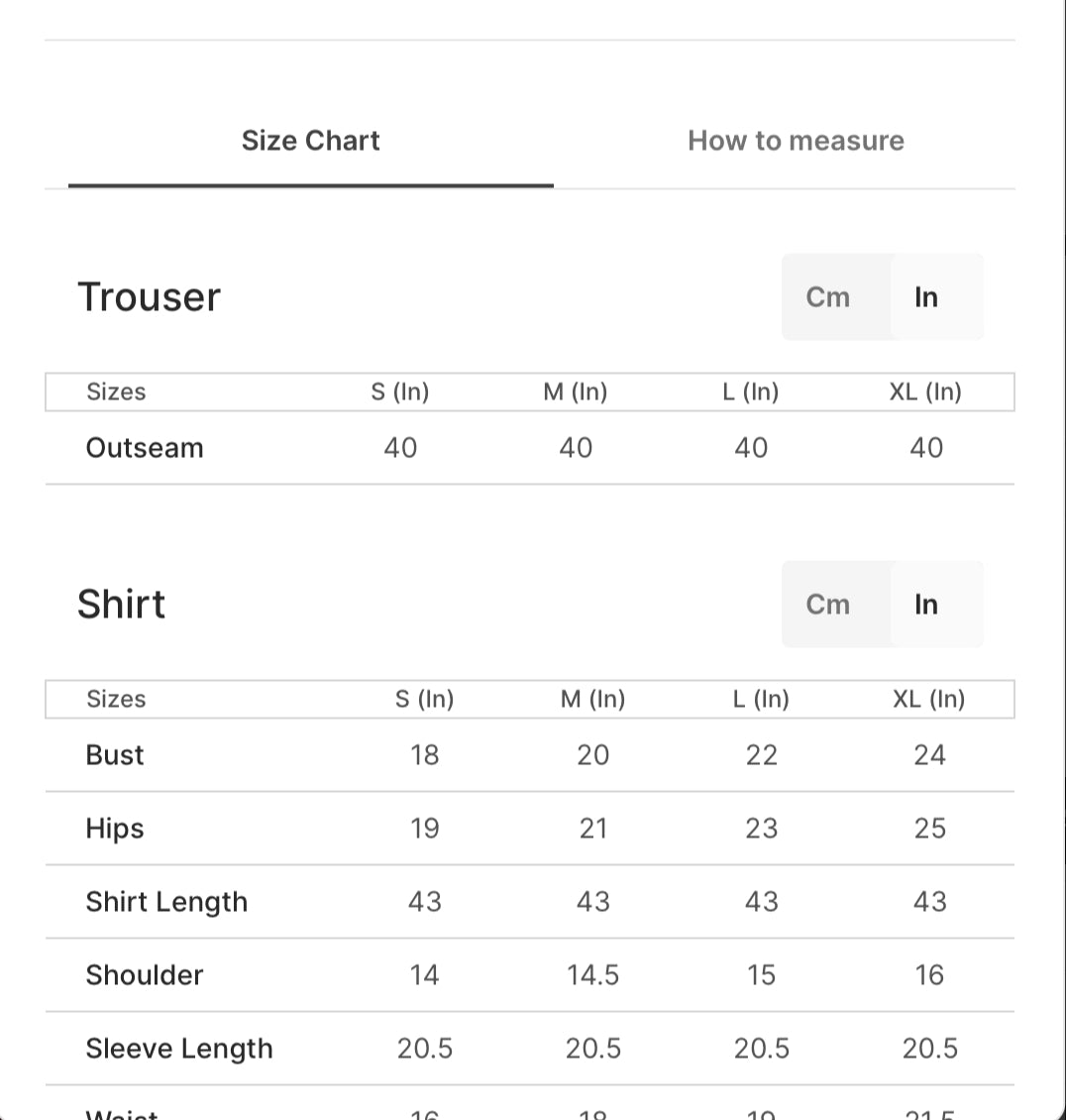Click the Bust XL value 24
Image resolution: width=1066 pixels, height=1120 pixels.
929,755
